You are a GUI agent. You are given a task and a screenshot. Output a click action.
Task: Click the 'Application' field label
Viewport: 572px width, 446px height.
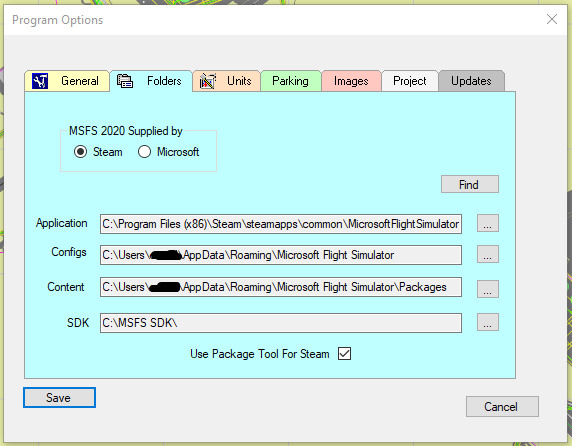(62, 223)
